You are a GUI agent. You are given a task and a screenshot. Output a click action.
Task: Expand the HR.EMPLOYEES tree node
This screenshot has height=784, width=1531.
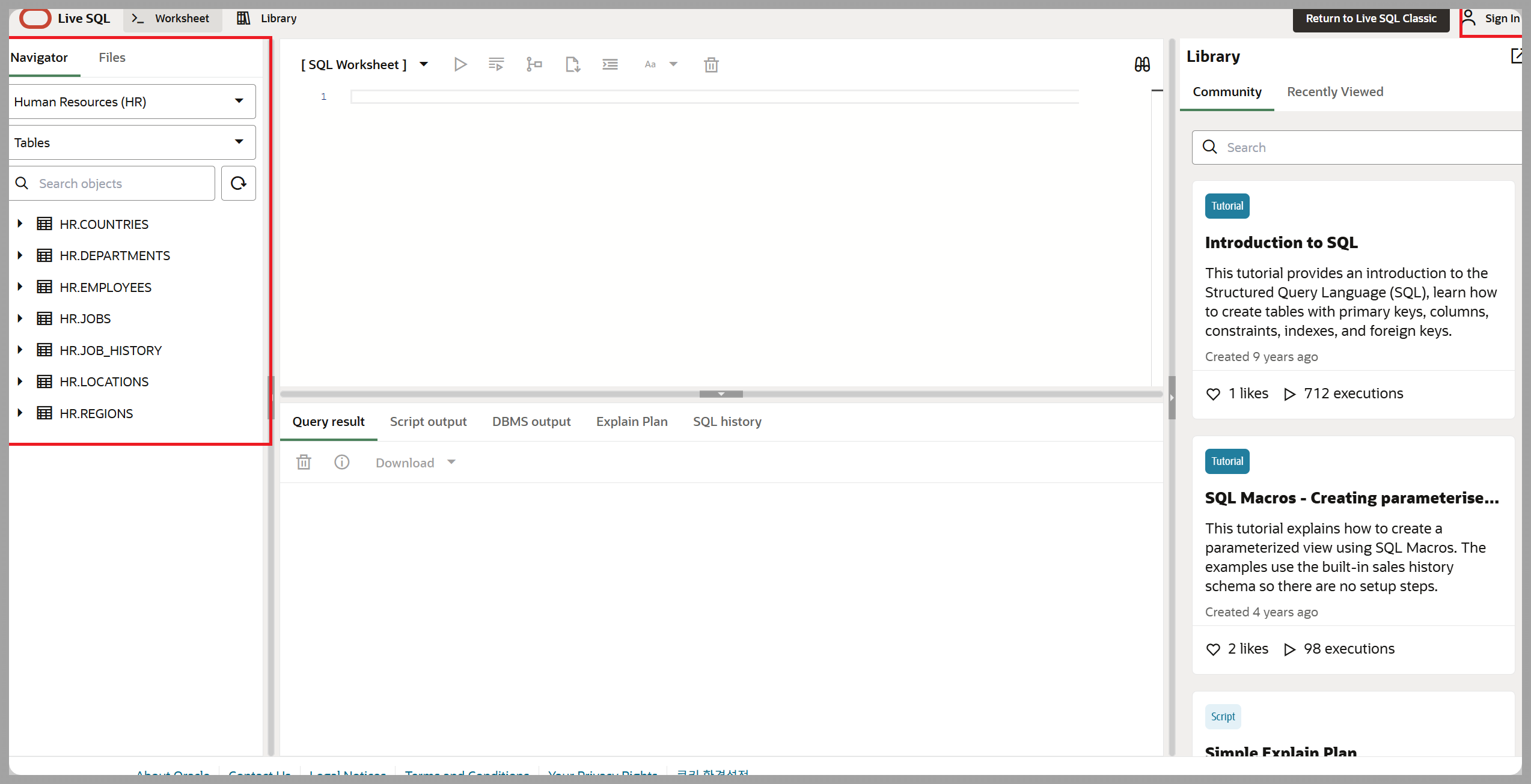(20, 287)
